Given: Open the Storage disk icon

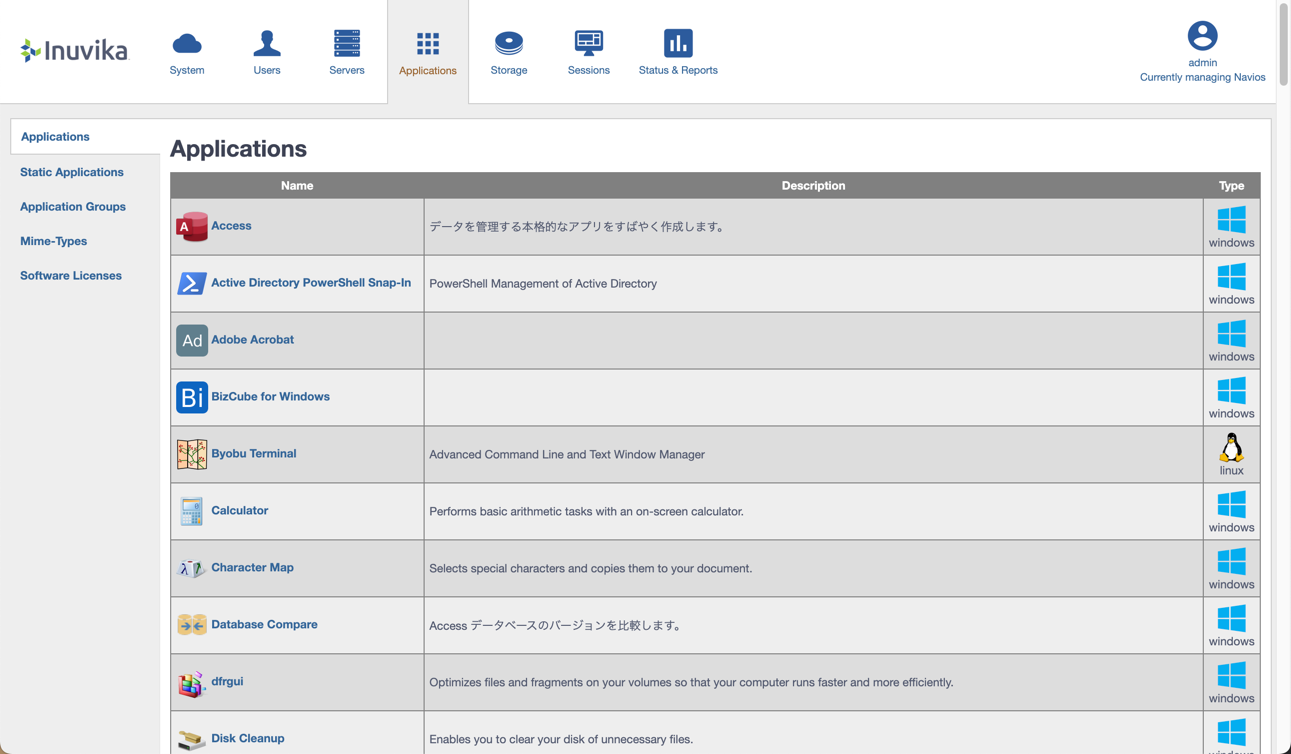Looking at the screenshot, I should (509, 43).
